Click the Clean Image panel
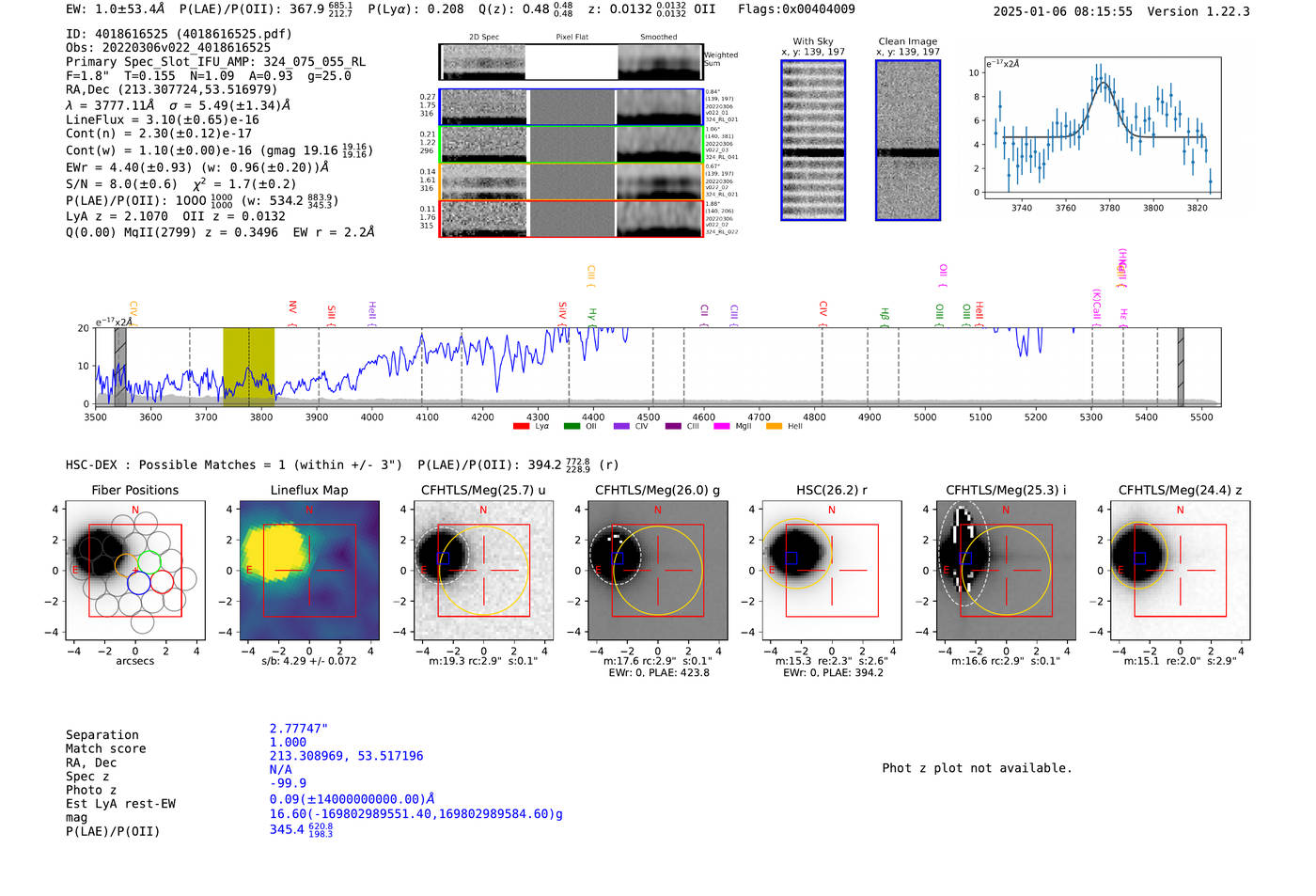 click(908, 140)
